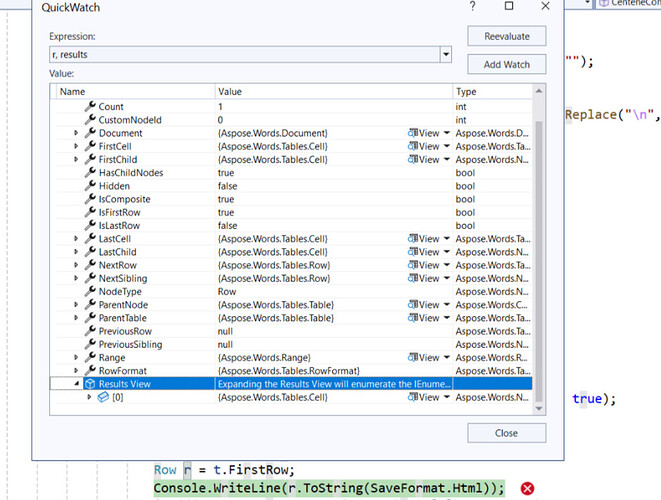Click the Reevaluate button
This screenshot has height=500, width=661.
point(506,36)
